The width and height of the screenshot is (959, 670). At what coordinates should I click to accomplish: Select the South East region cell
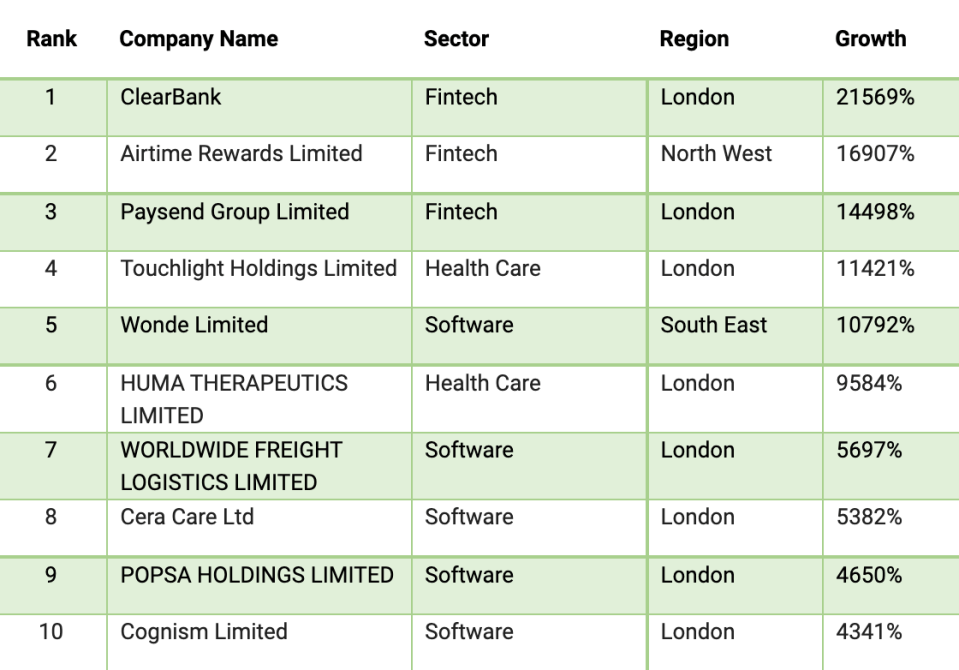[714, 325]
